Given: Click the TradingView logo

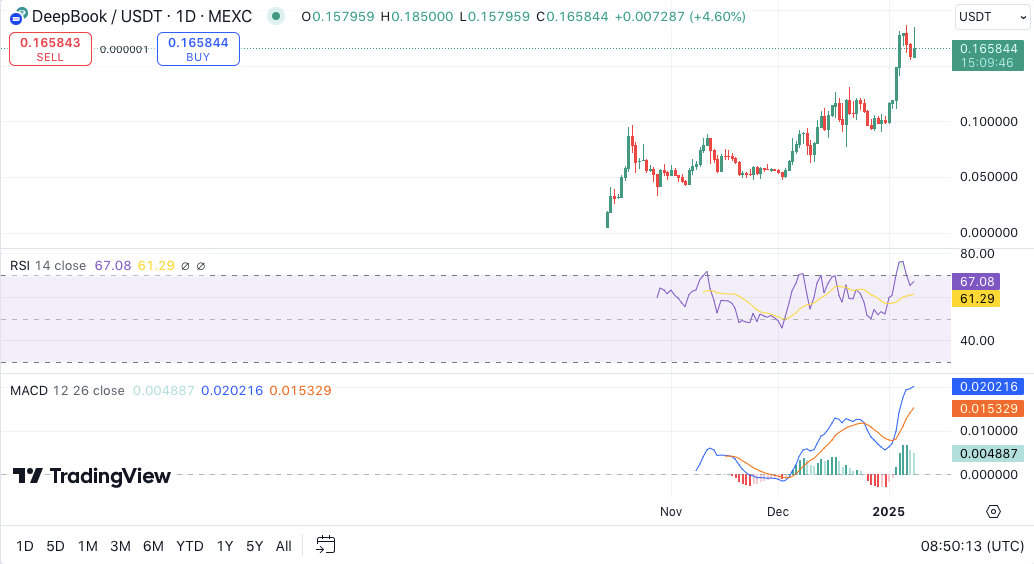Looking at the screenshot, I should [92, 476].
